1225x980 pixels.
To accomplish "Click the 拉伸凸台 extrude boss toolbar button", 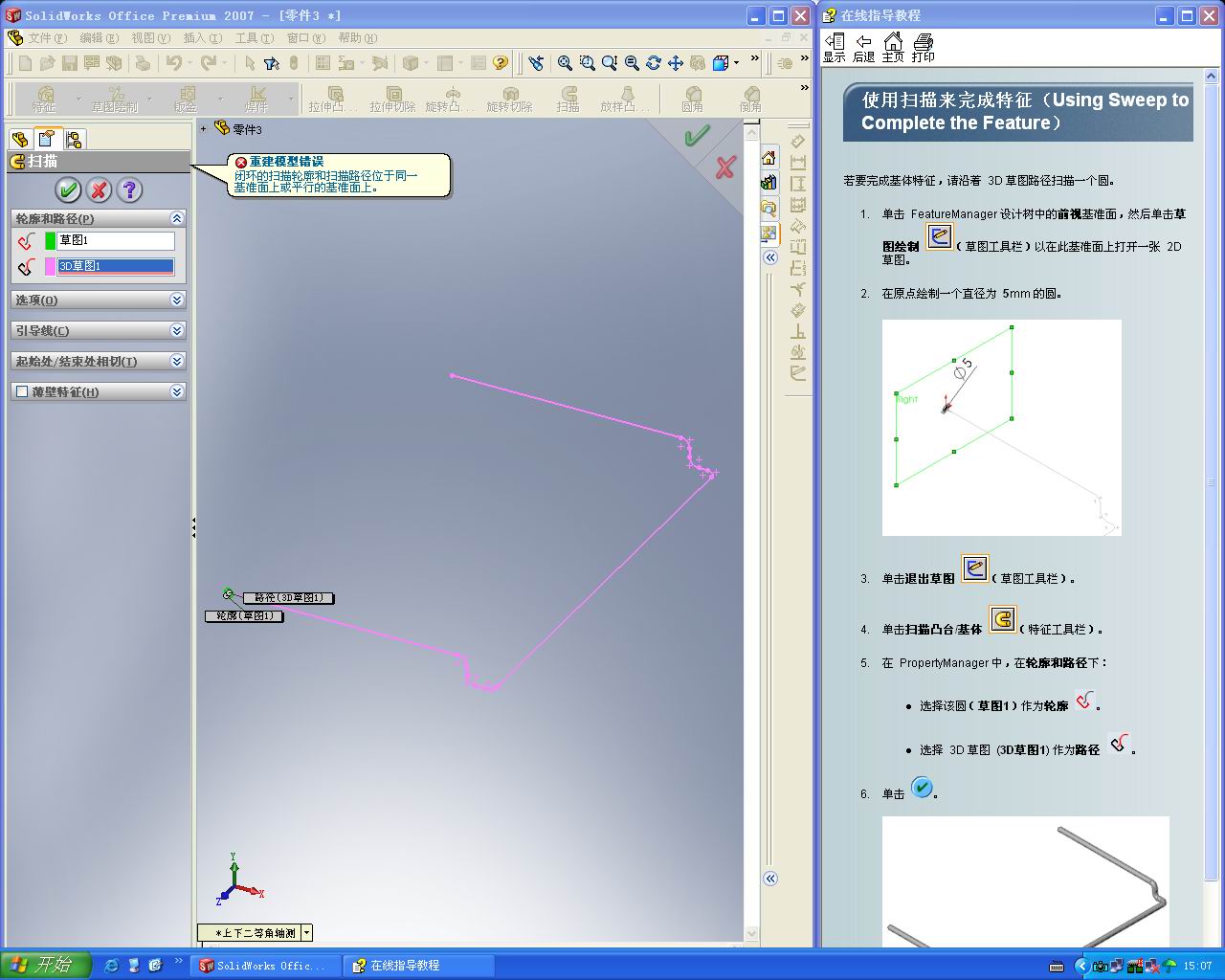I will coord(335,99).
